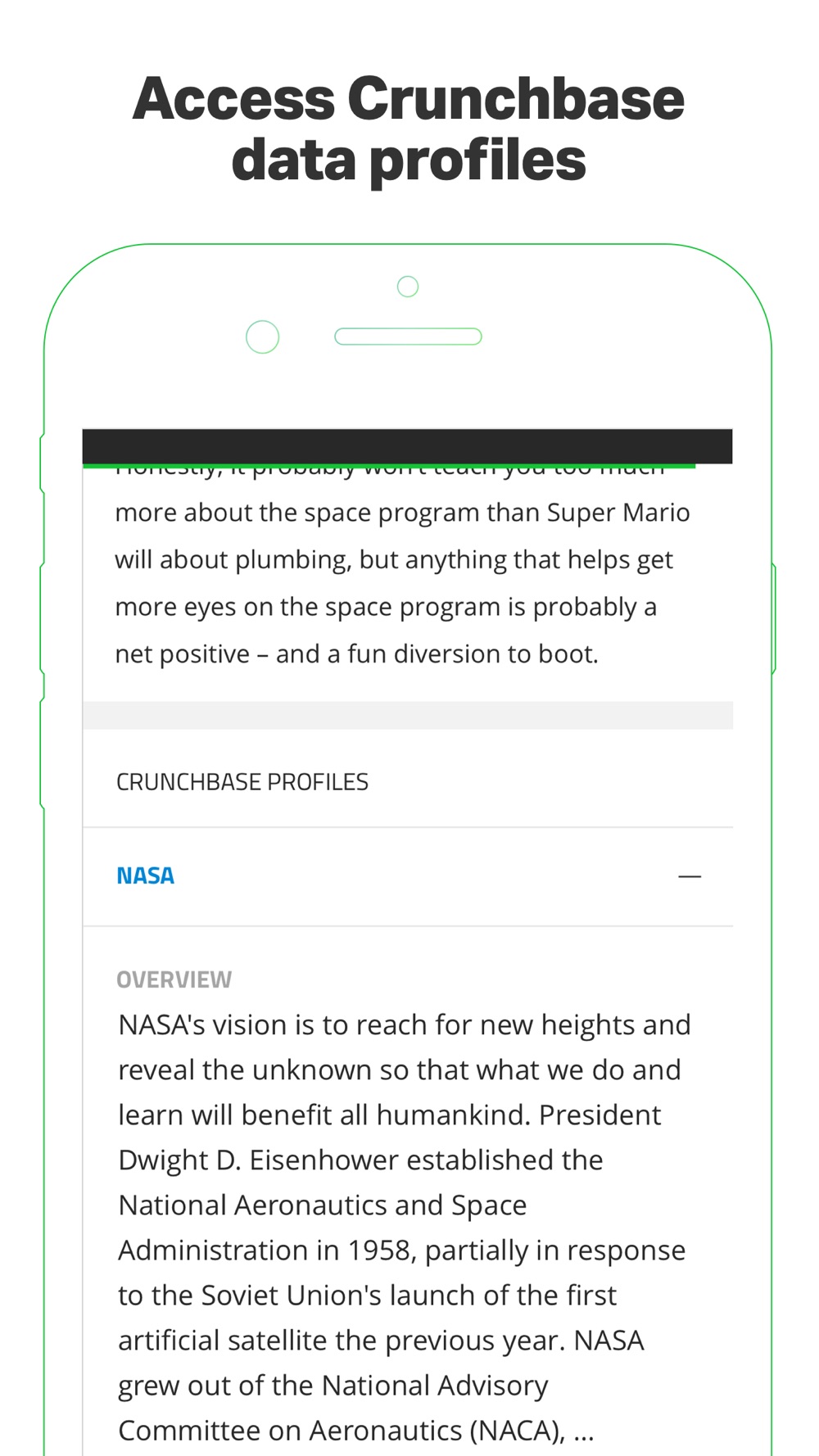Click the OVERVIEW label under NASA
The width and height of the screenshot is (819, 1456).
(174, 979)
